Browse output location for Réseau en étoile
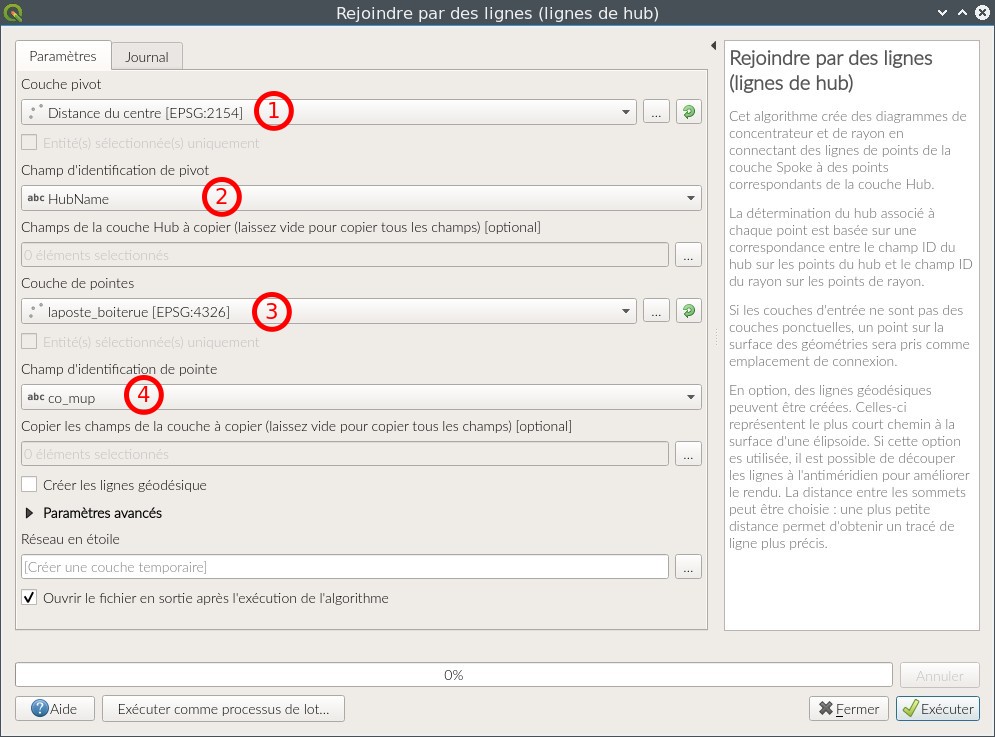 688,567
